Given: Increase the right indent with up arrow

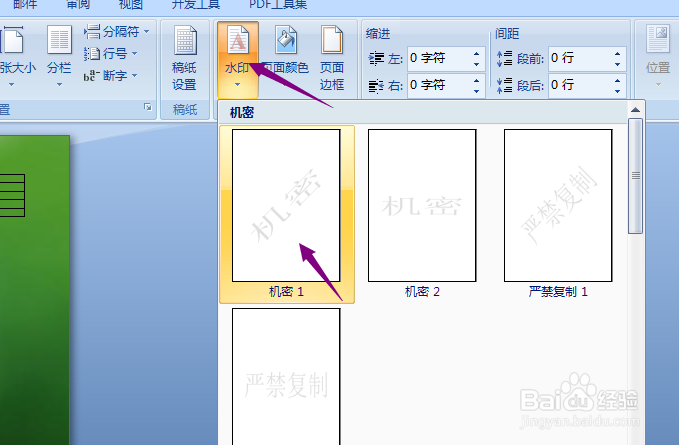Looking at the screenshot, I should tap(476, 81).
